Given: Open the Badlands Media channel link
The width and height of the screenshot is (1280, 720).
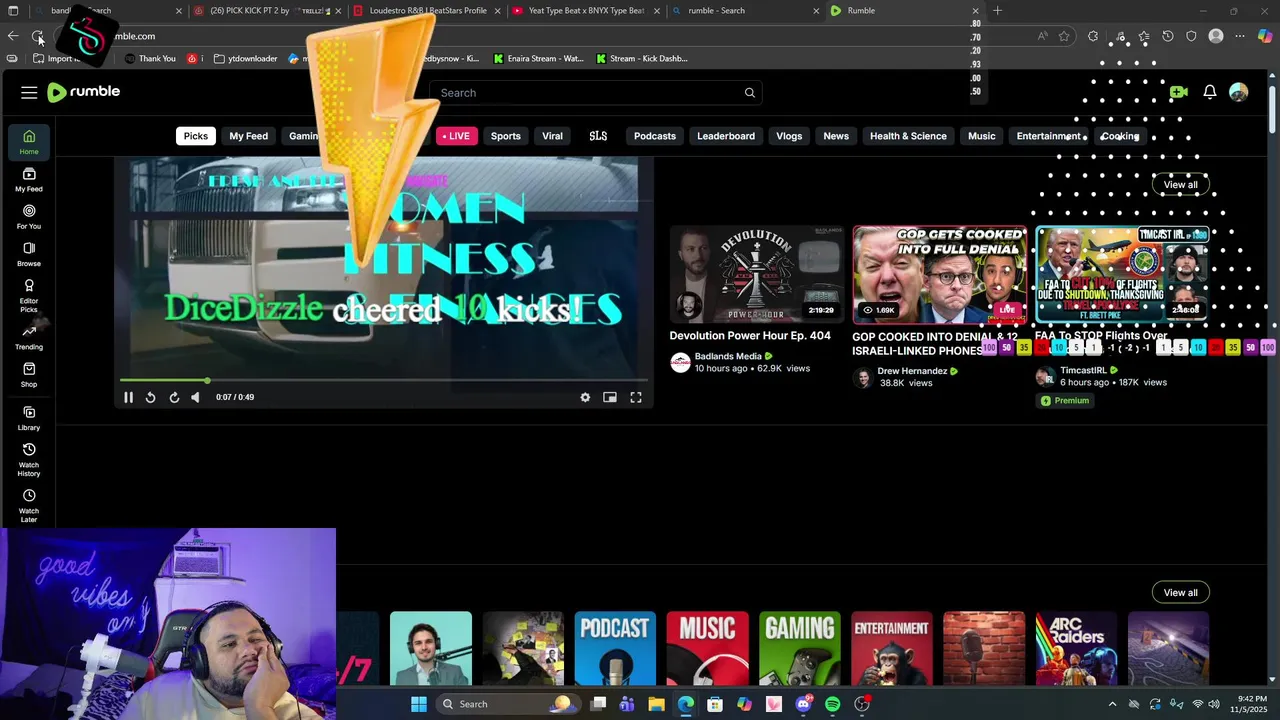Looking at the screenshot, I should pyautogui.click(x=728, y=356).
